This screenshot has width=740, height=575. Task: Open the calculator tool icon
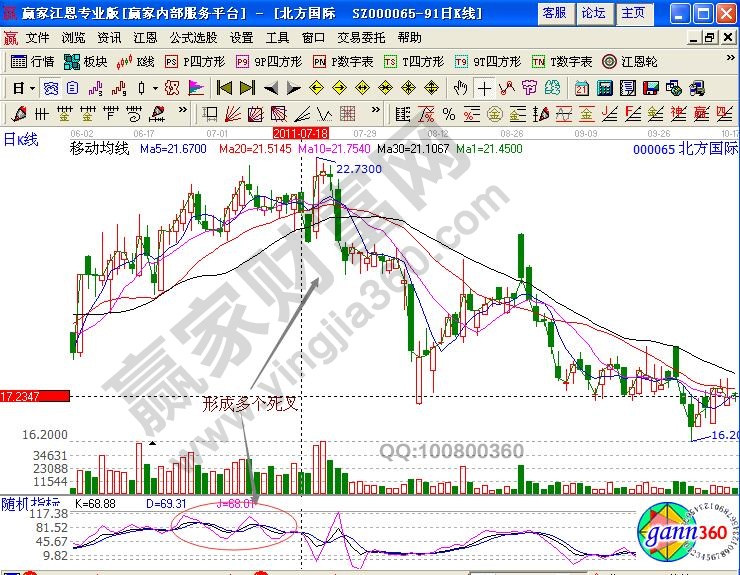(605, 87)
